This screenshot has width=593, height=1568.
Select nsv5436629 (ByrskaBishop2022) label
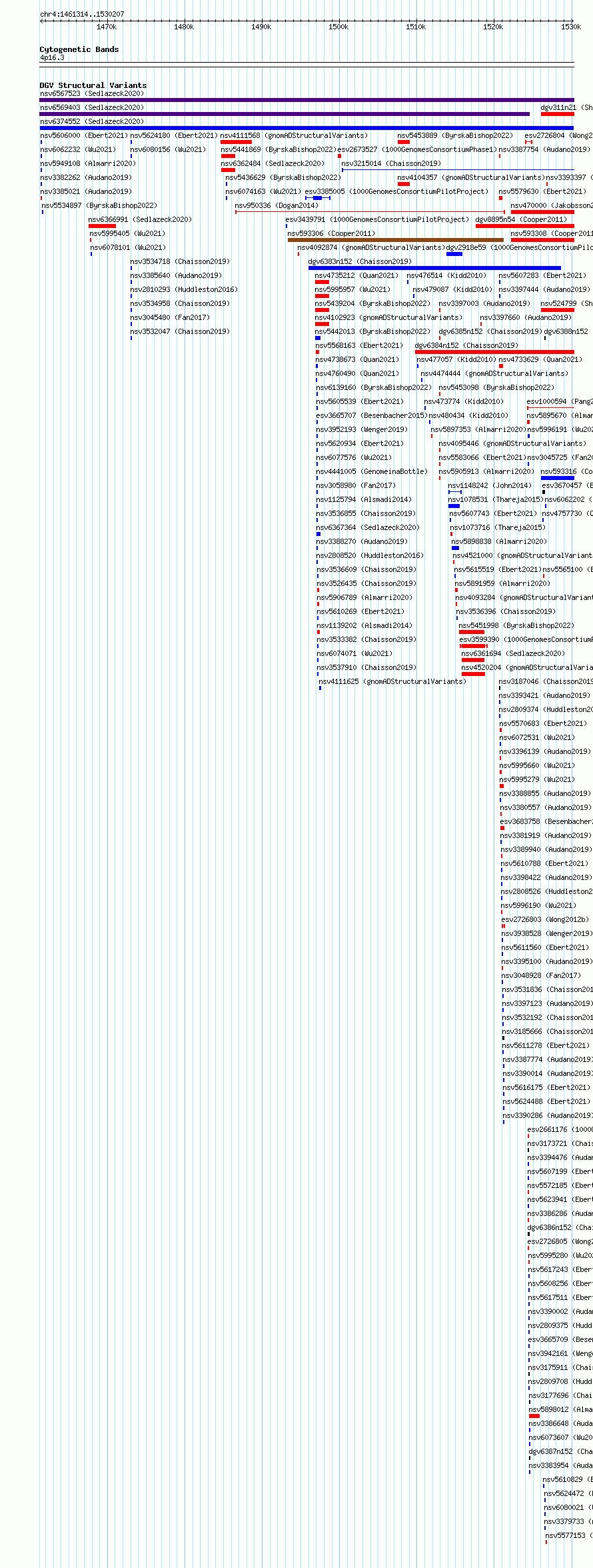coord(283,177)
